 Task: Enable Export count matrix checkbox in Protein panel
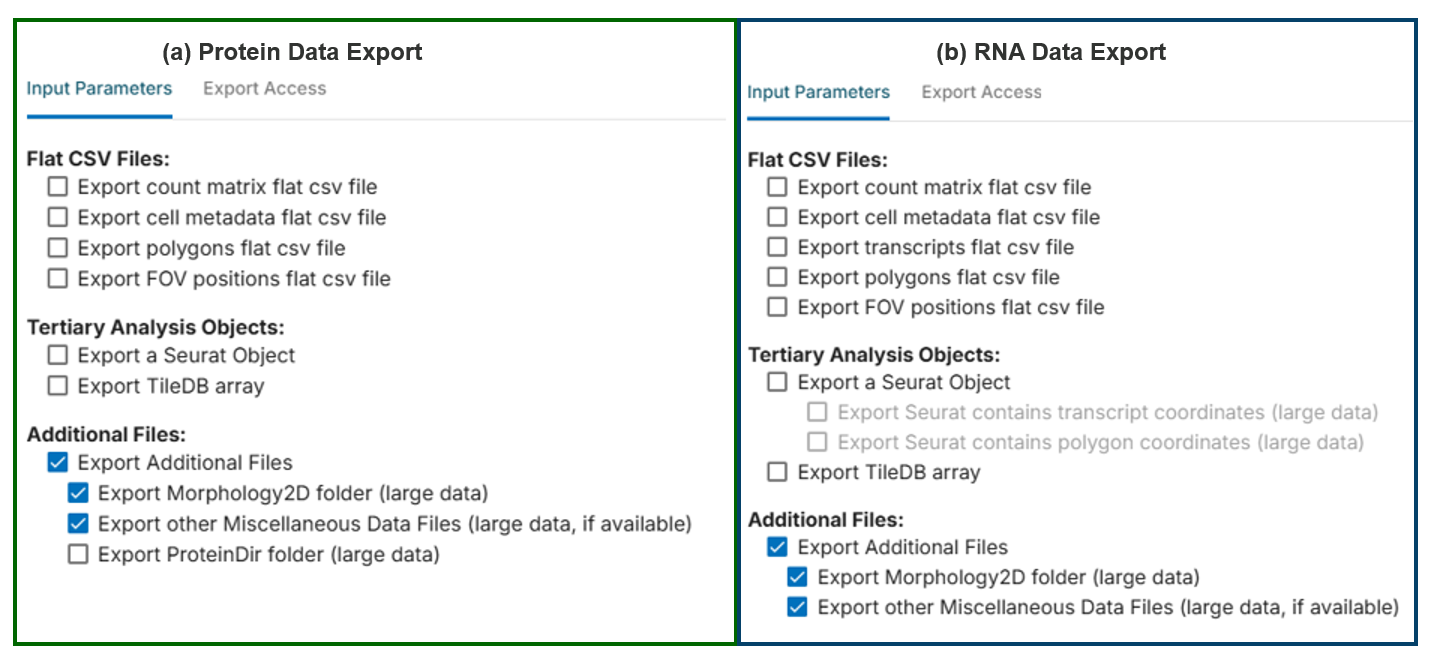pyautogui.click(x=58, y=187)
